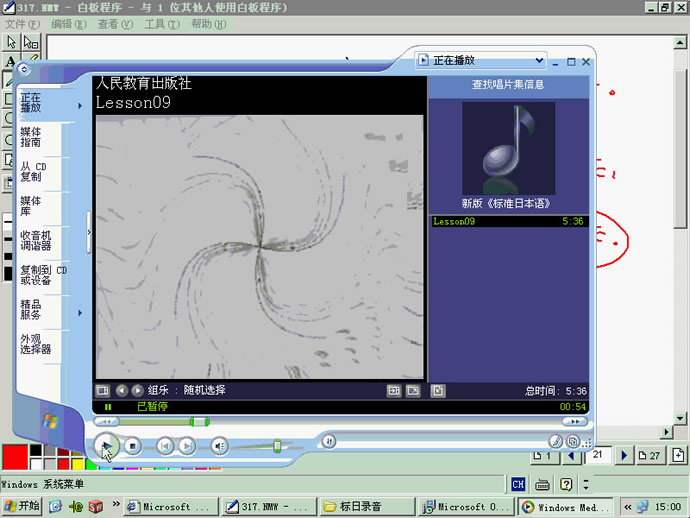Click the Play button in Media Player
Screen dimensions: 690x518
click(x=106, y=446)
